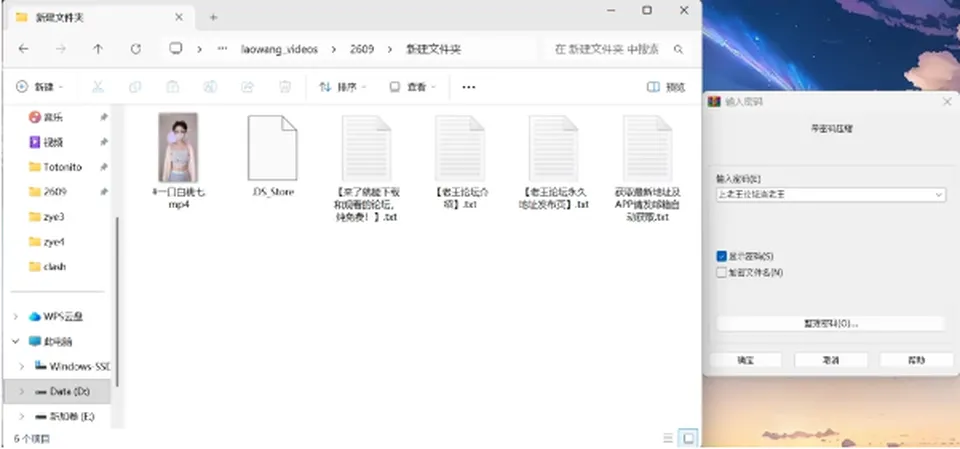Image resolution: width=960 pixels, height=449 pixels.
Task: Expand the E: drive node
Action: [x=22, y=417]
